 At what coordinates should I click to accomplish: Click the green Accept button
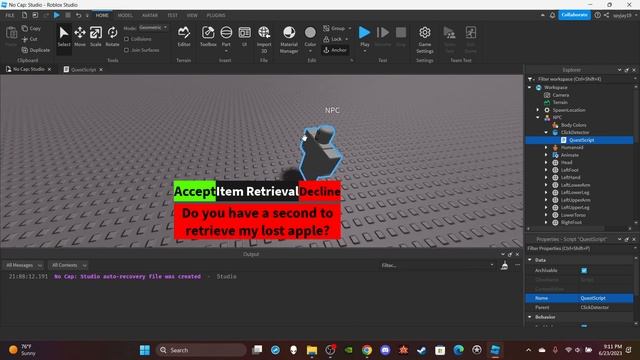click(x=195, y=191)
